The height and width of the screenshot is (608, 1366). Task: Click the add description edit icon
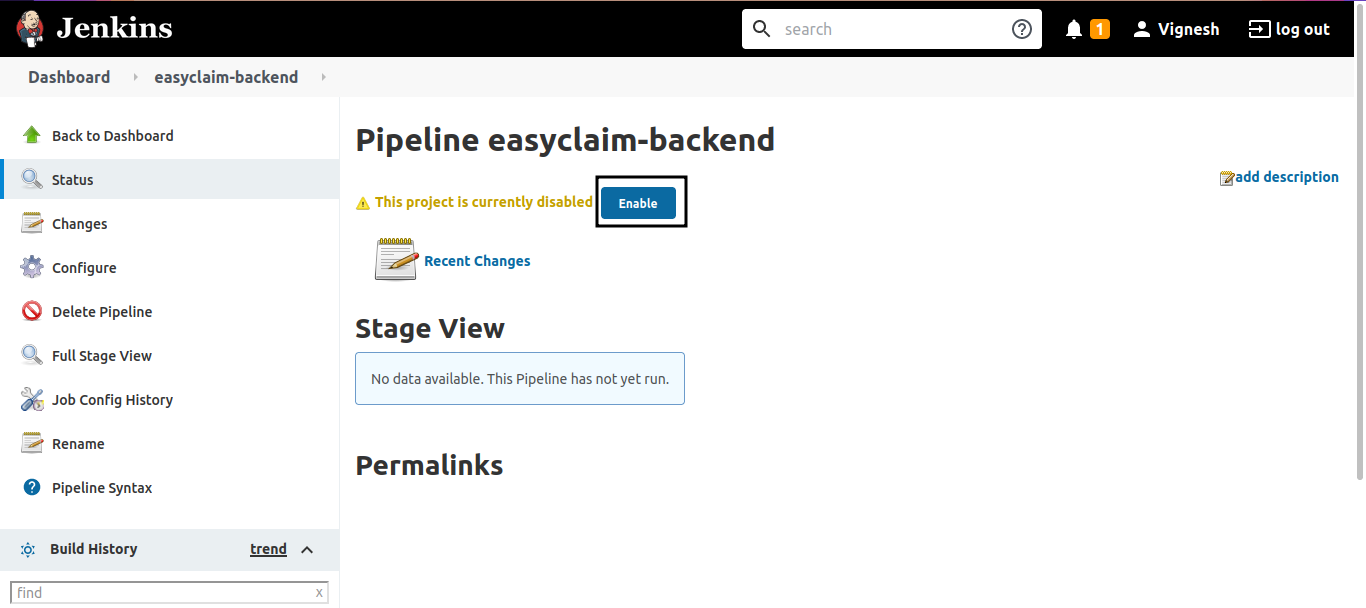1227,178
